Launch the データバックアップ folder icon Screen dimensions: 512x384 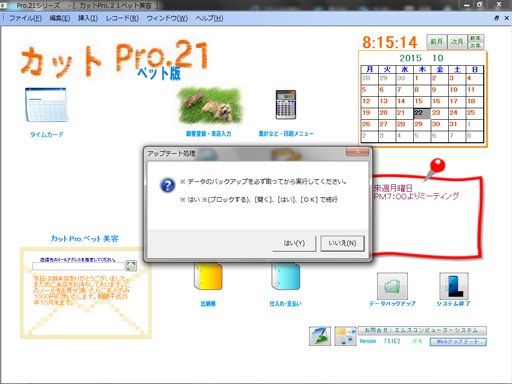(392, 286)
